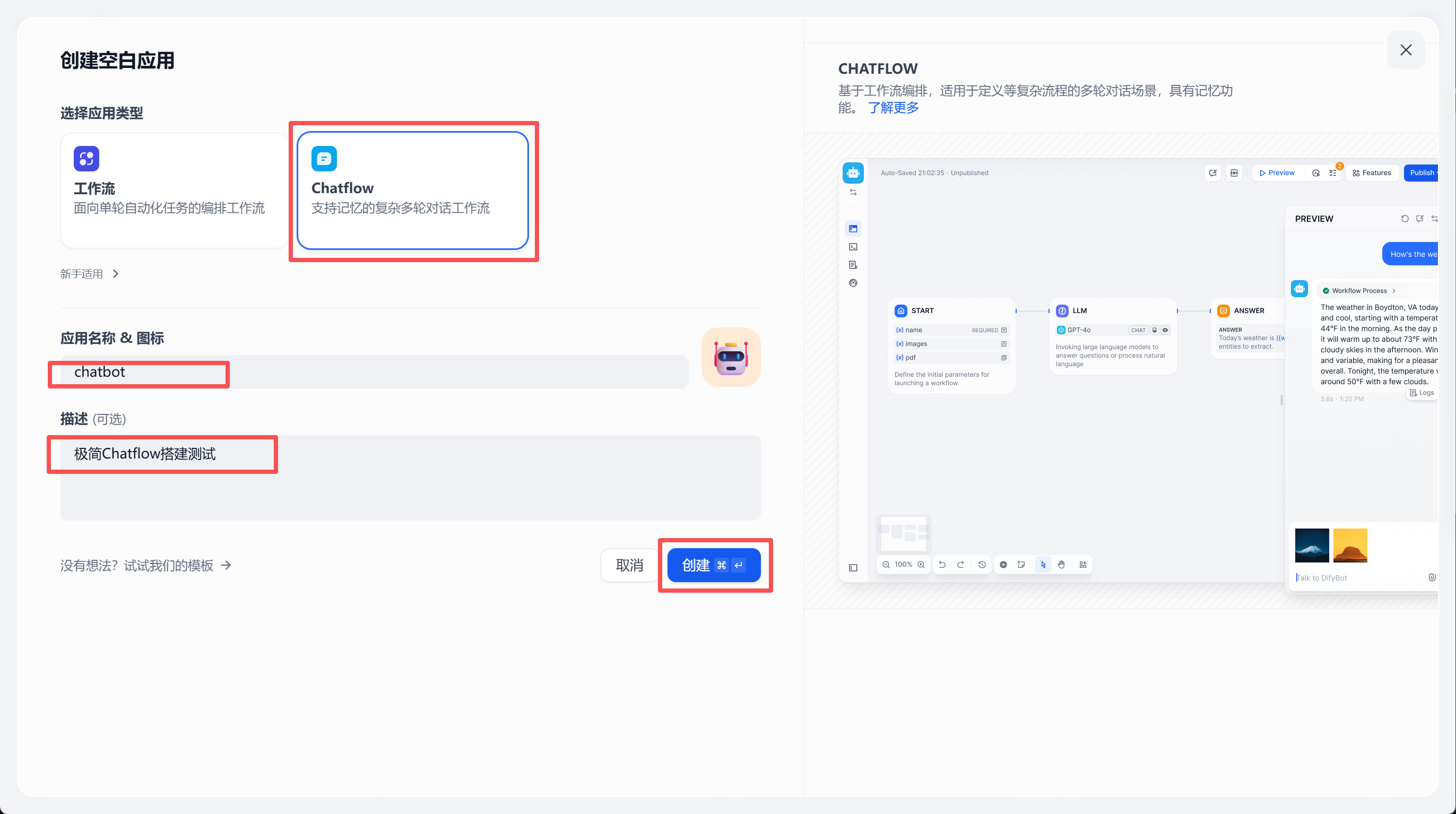
Task: Select the orchestrate icon in preview sidebar
Action: (853, 229)
